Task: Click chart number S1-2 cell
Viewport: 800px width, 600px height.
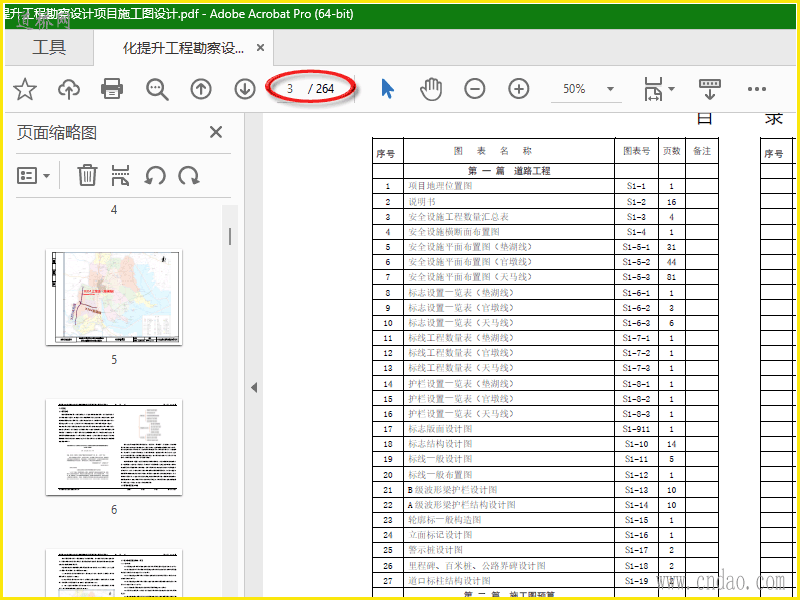Action: coord(636,202)
